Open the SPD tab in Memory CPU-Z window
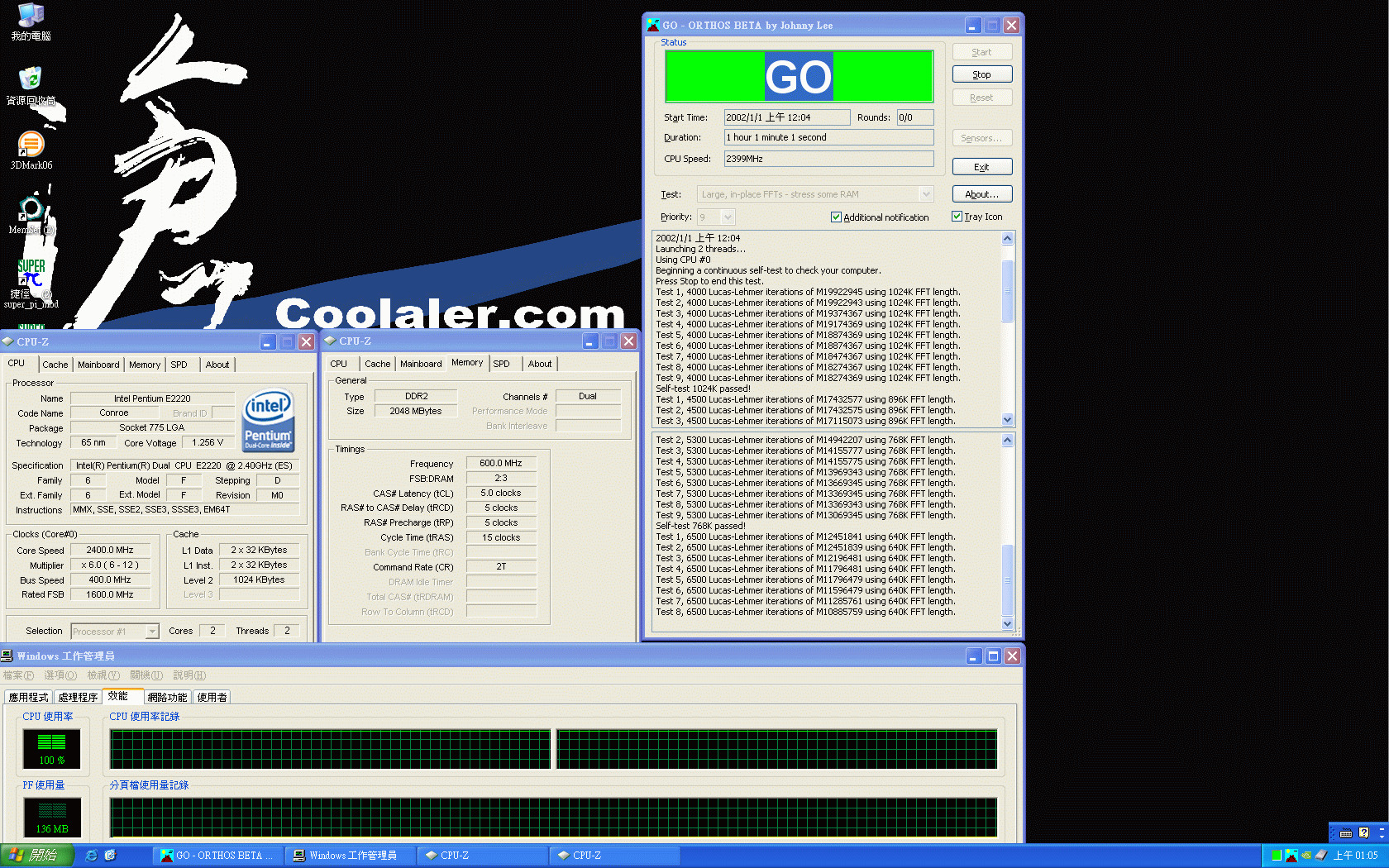Screen dimensions: 1389x868 point(501,364)
